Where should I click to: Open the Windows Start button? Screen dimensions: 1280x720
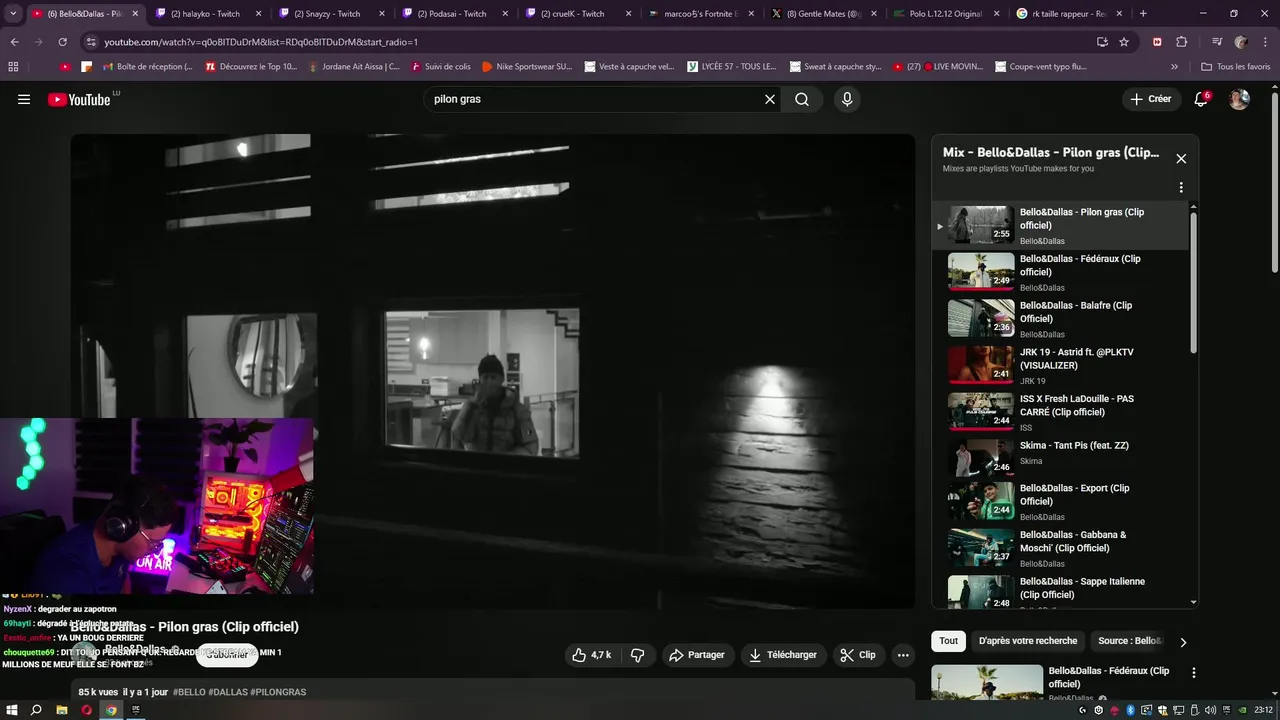pos(12,710)
